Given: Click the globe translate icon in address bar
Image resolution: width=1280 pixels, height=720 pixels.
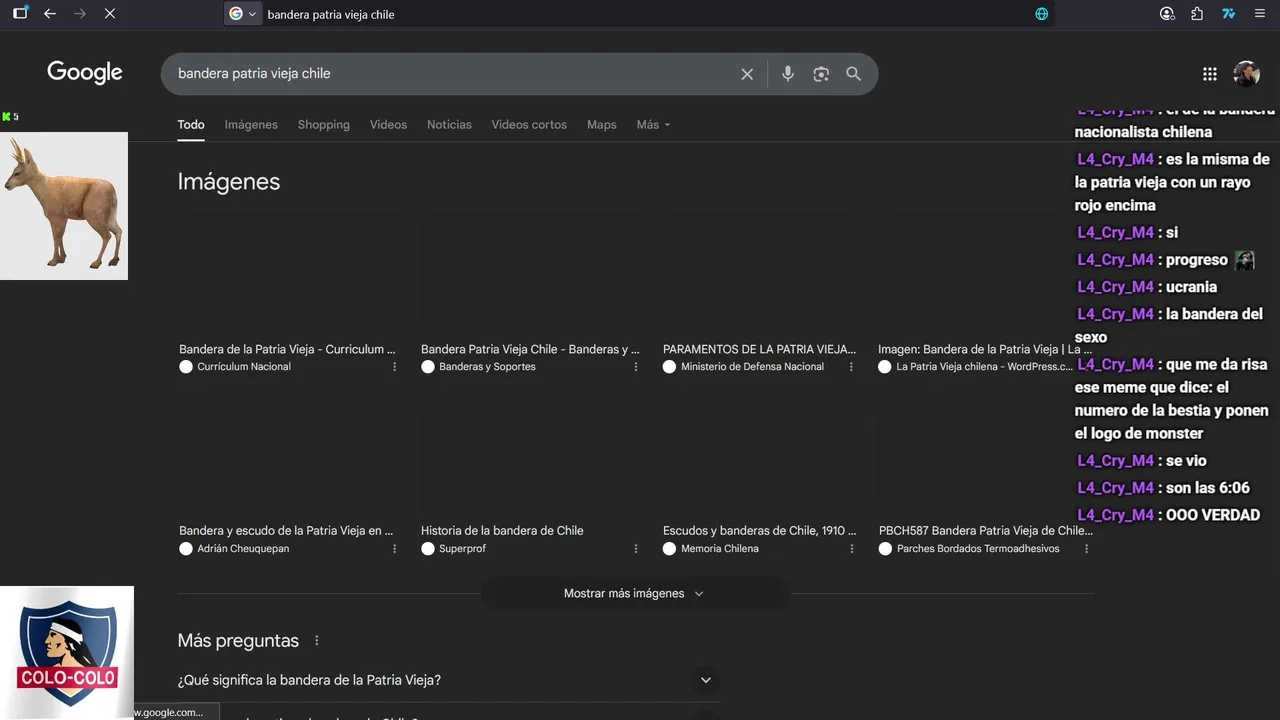Looking at the screenshot, I should [1042, 14].
